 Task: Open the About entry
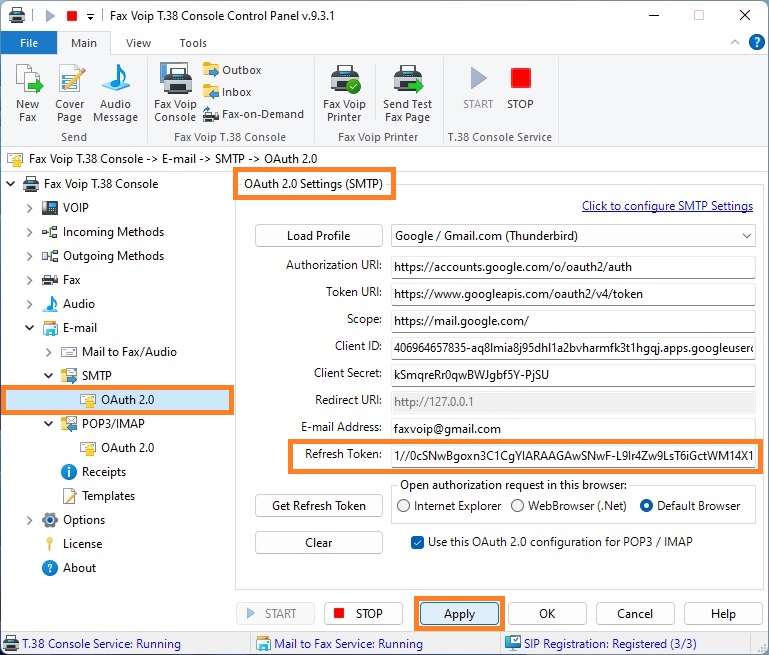pyautogui.click(x=69, y=568)
